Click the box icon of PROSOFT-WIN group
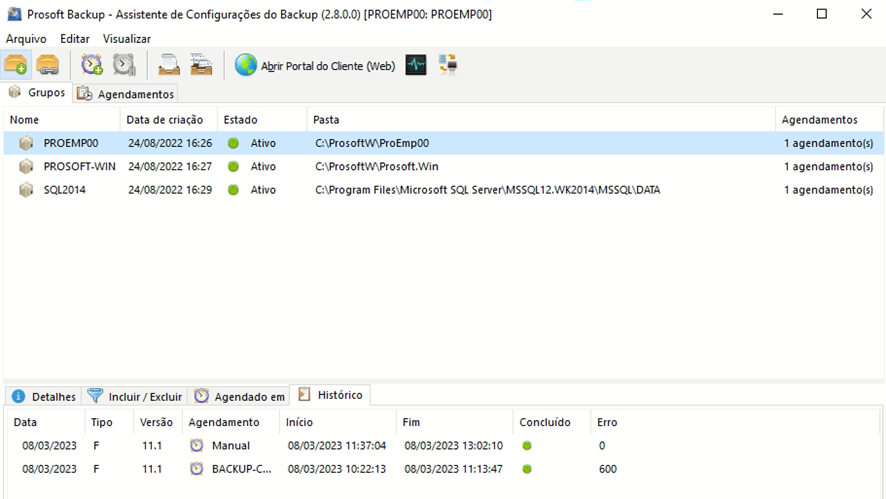 tap(26, 167)
